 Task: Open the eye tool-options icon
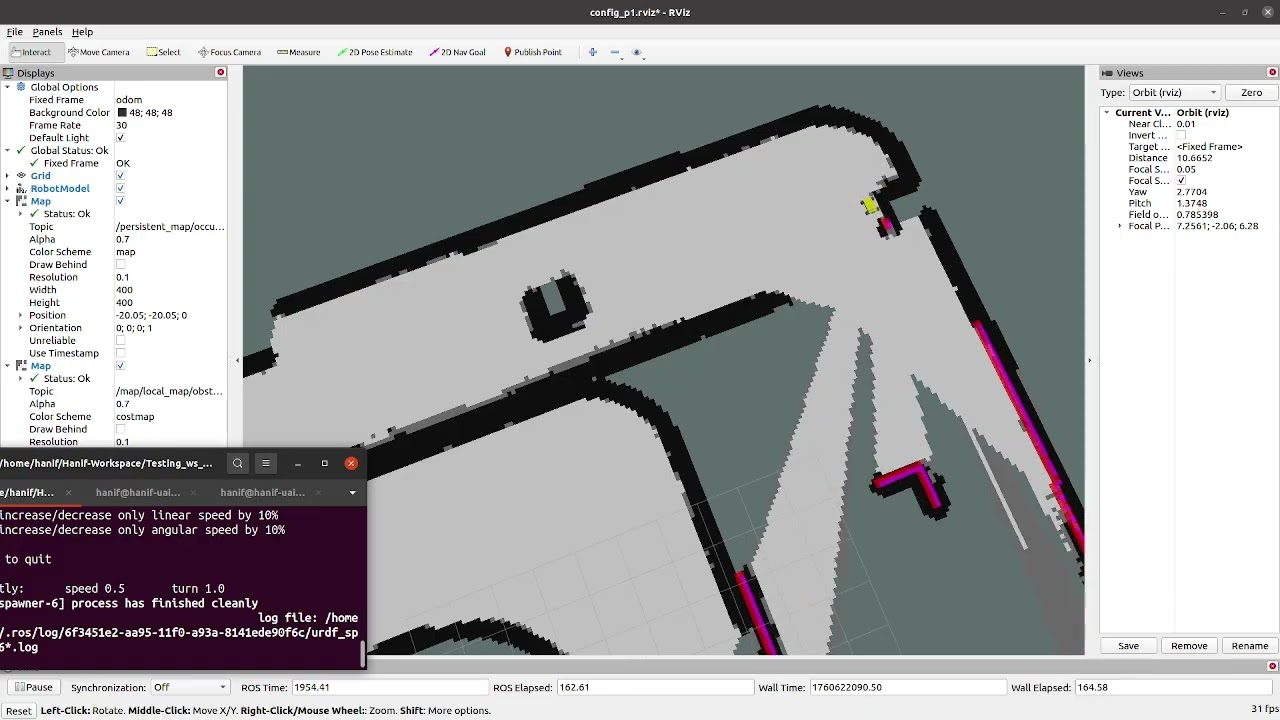(637, 52)
